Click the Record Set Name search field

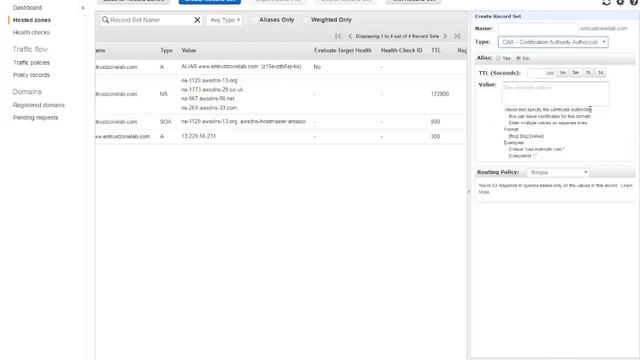tap(150, 20)
